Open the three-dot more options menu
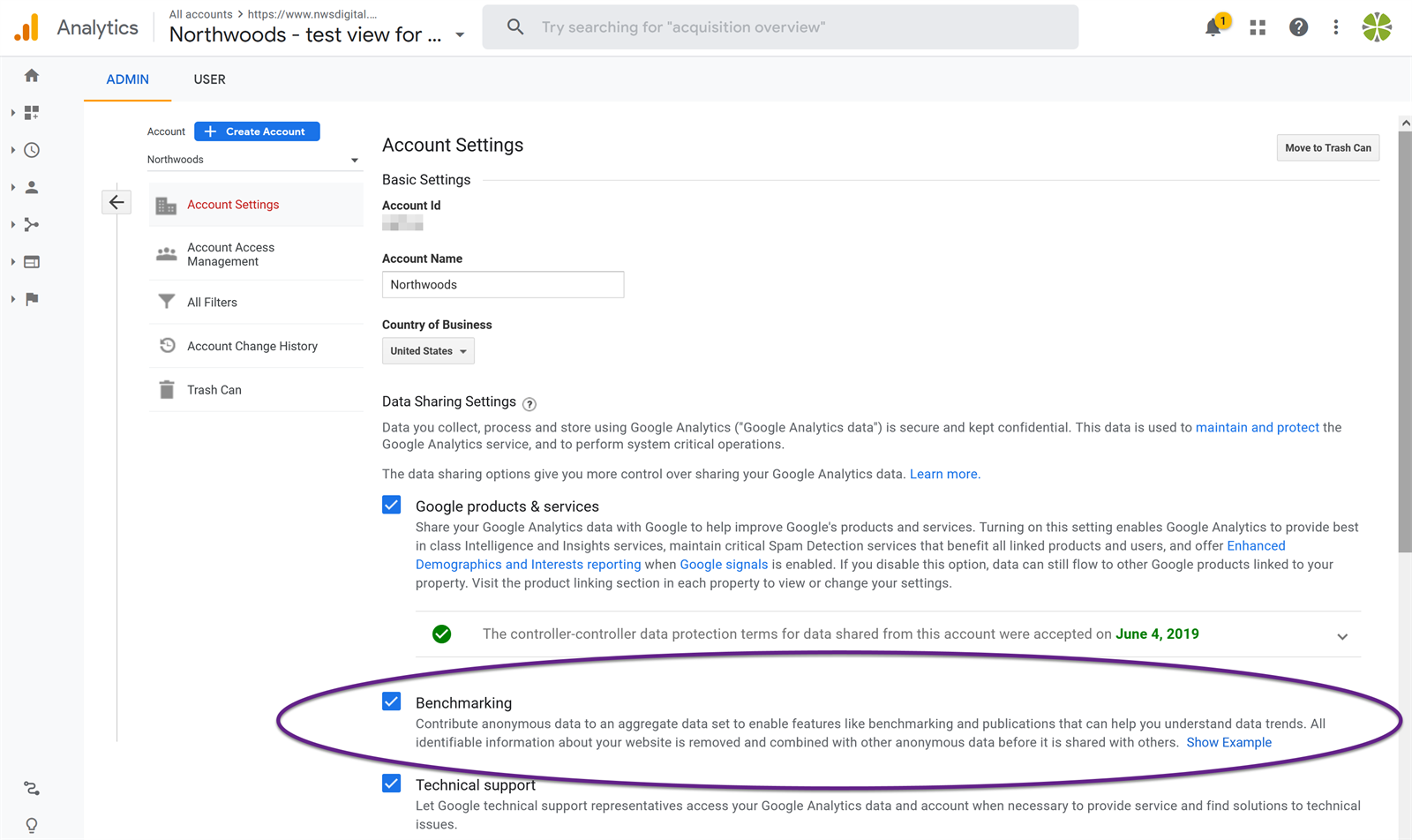 click(1336, 27)
